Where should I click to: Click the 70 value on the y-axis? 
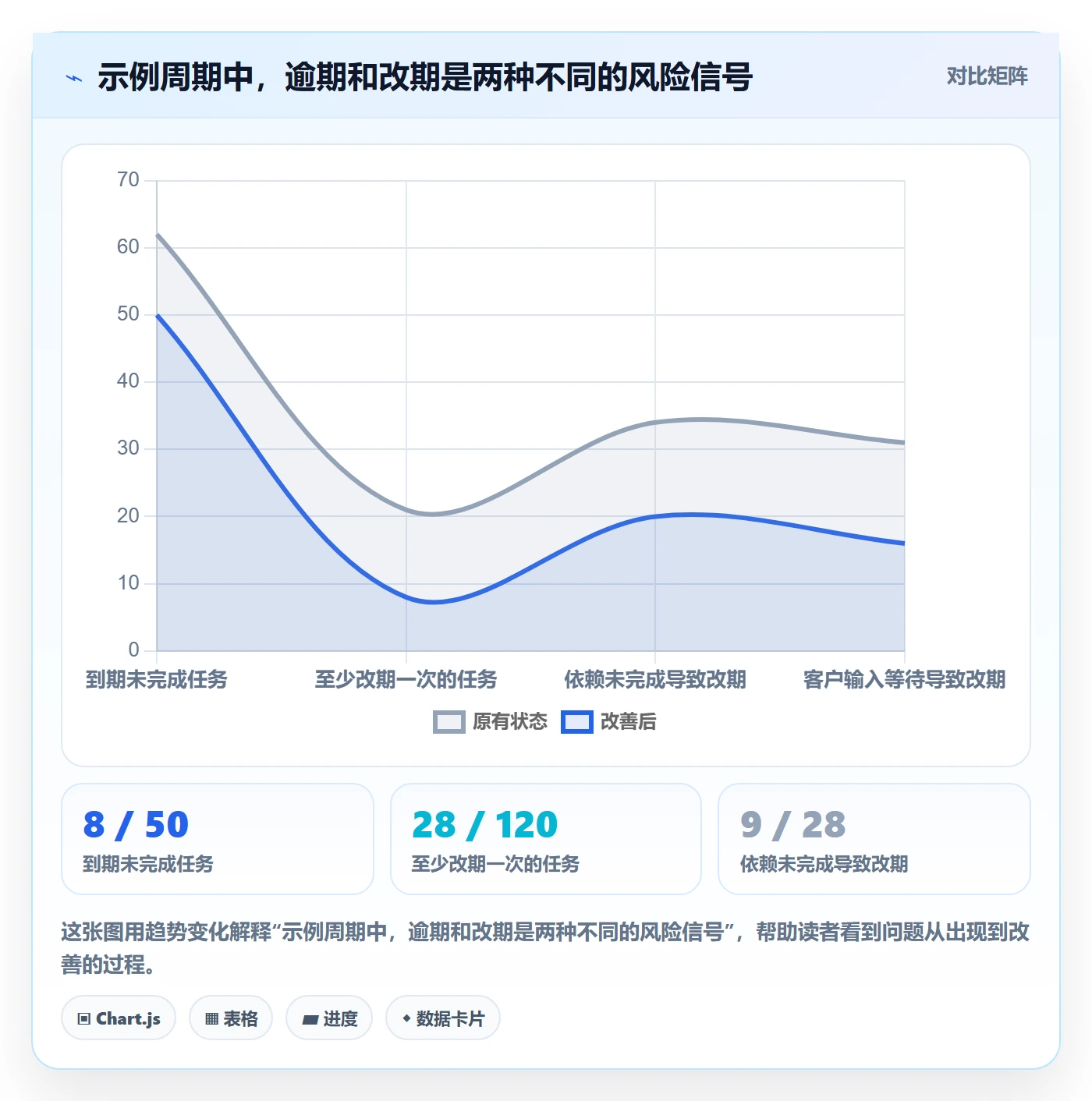(x=128, y=180)
